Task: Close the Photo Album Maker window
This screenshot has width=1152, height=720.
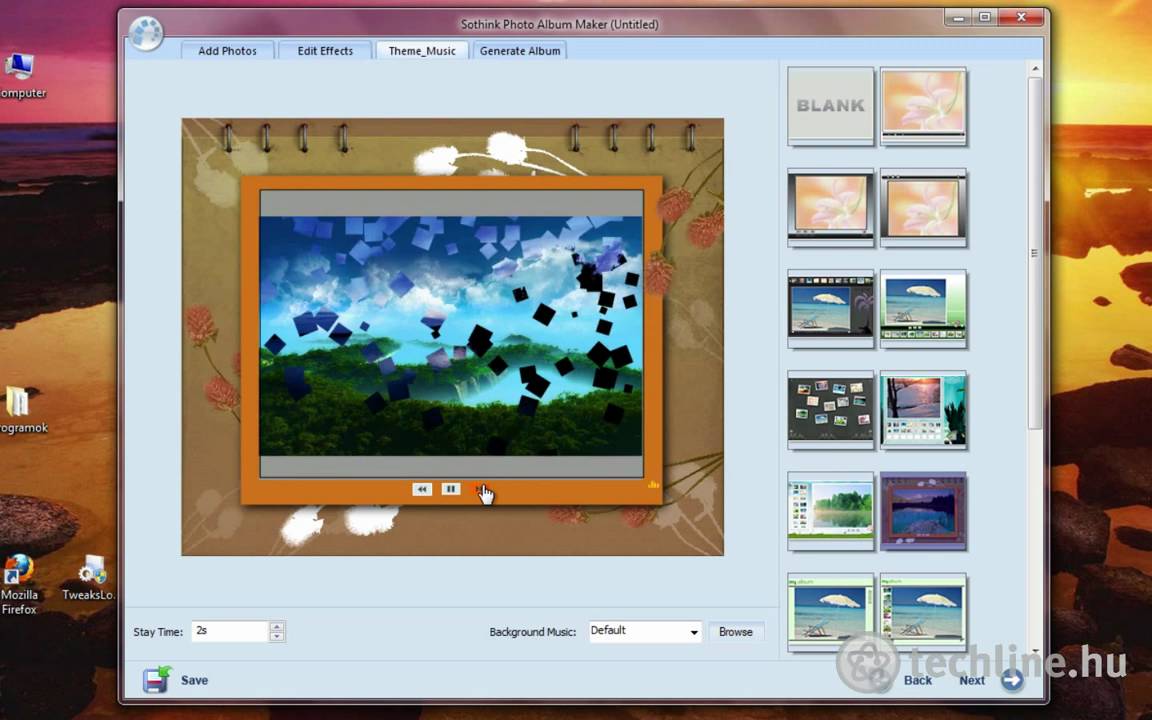Action: (x=1021, y=17)
